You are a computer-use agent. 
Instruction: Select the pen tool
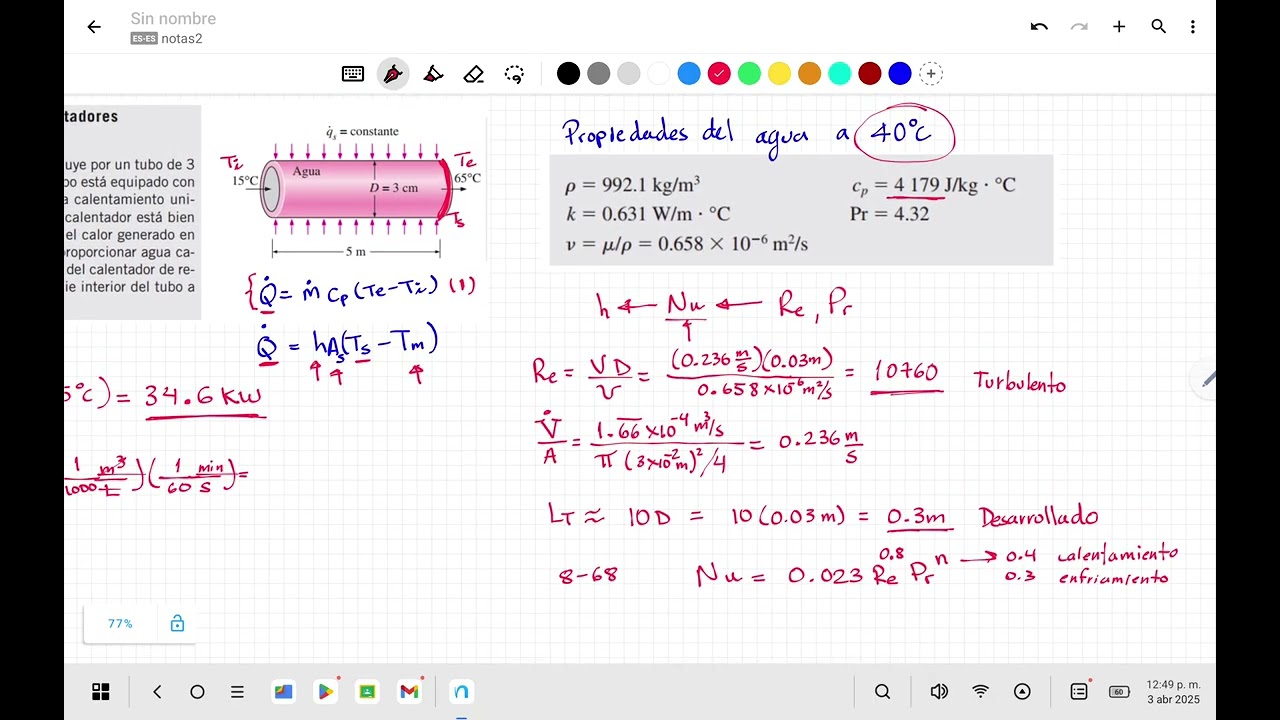coord(393,74)
